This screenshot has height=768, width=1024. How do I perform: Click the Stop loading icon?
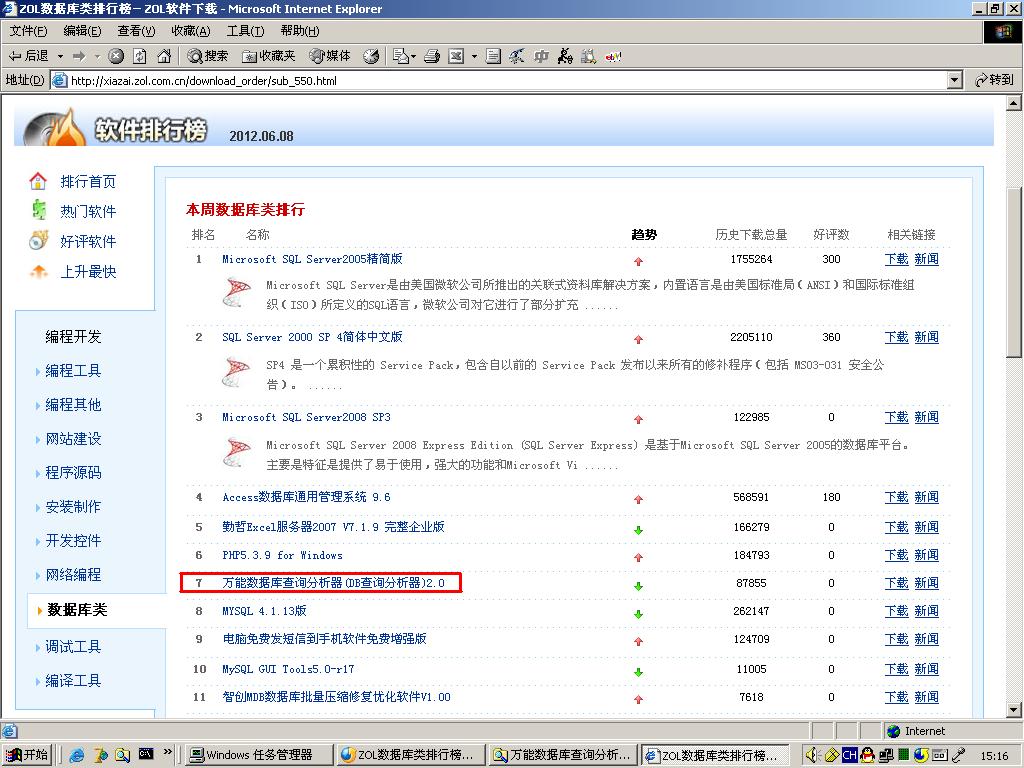point(117,56)
